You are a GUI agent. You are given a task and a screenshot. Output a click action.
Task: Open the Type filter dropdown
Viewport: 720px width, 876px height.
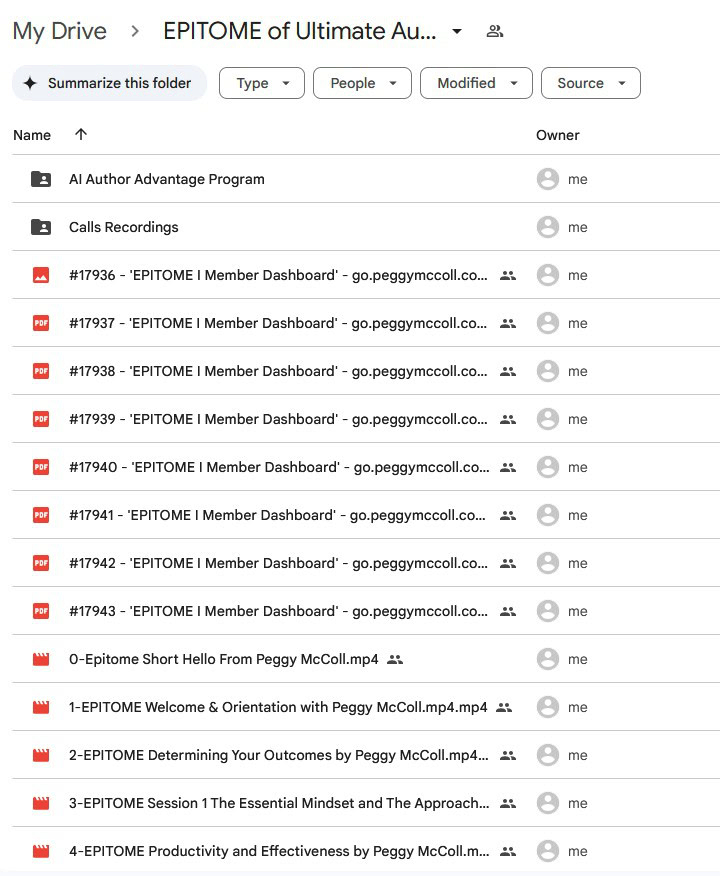coord(261,83)
